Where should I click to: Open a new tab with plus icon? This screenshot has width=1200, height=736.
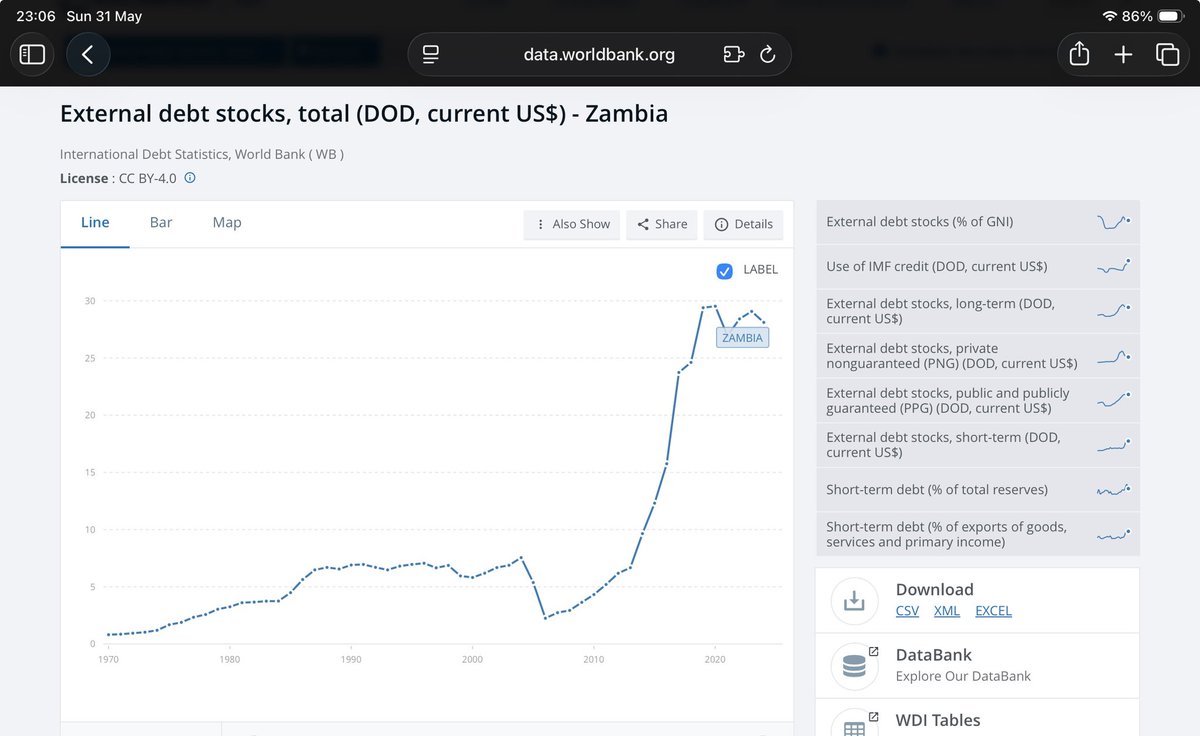pyautogui.click(x=1123, y=55)
